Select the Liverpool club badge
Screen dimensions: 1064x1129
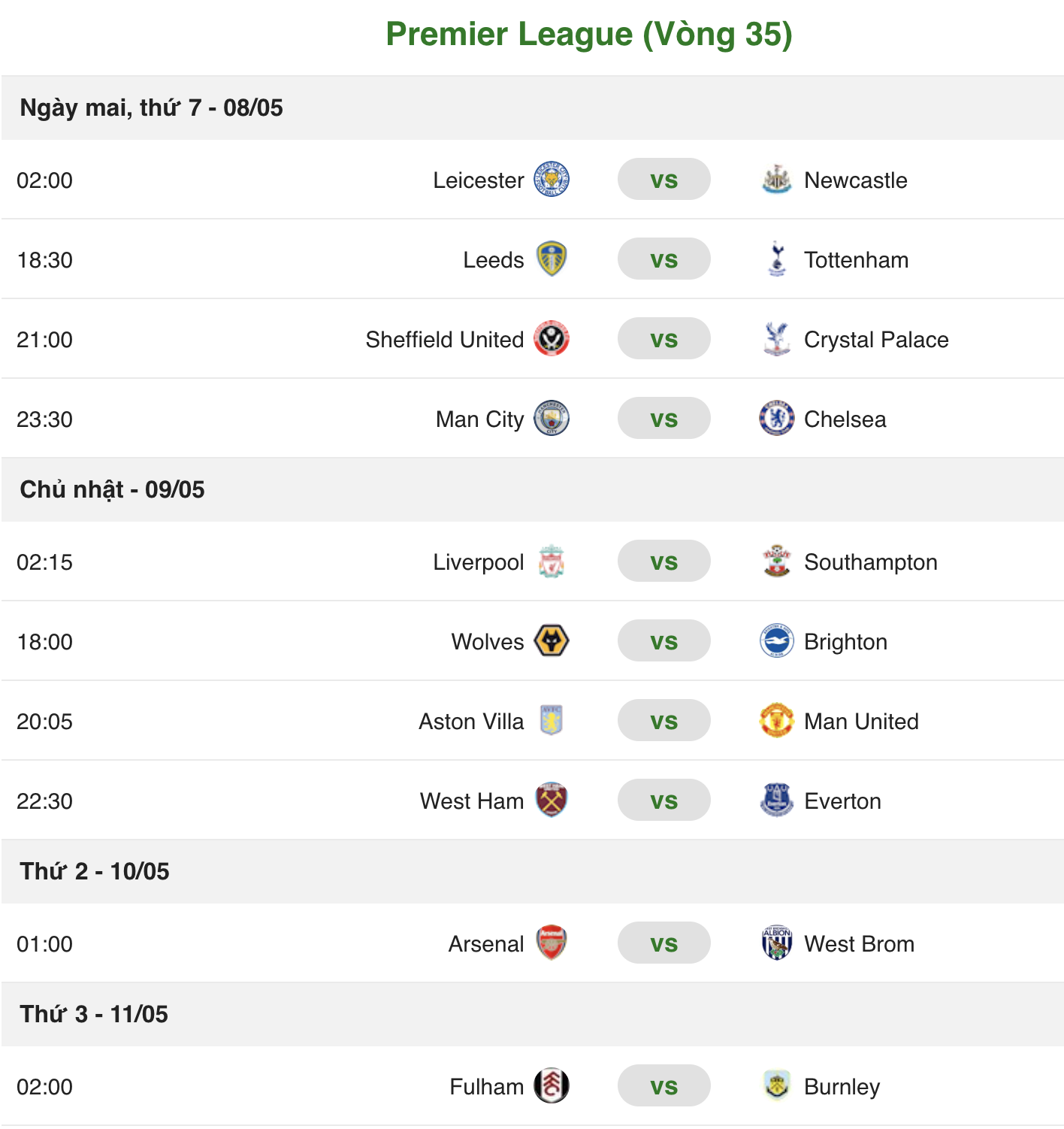552,561
